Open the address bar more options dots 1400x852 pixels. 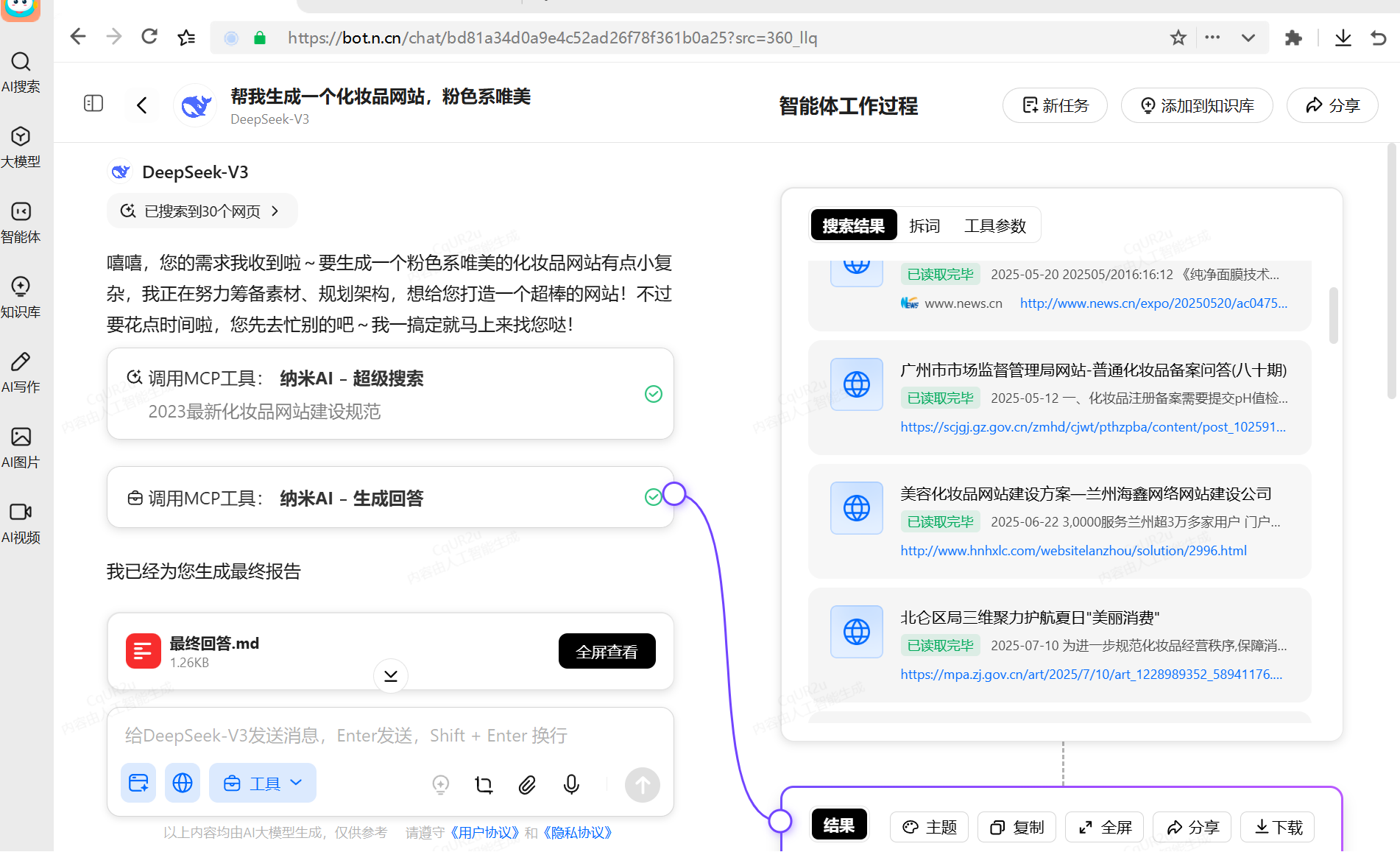[x=1212, y=38]
